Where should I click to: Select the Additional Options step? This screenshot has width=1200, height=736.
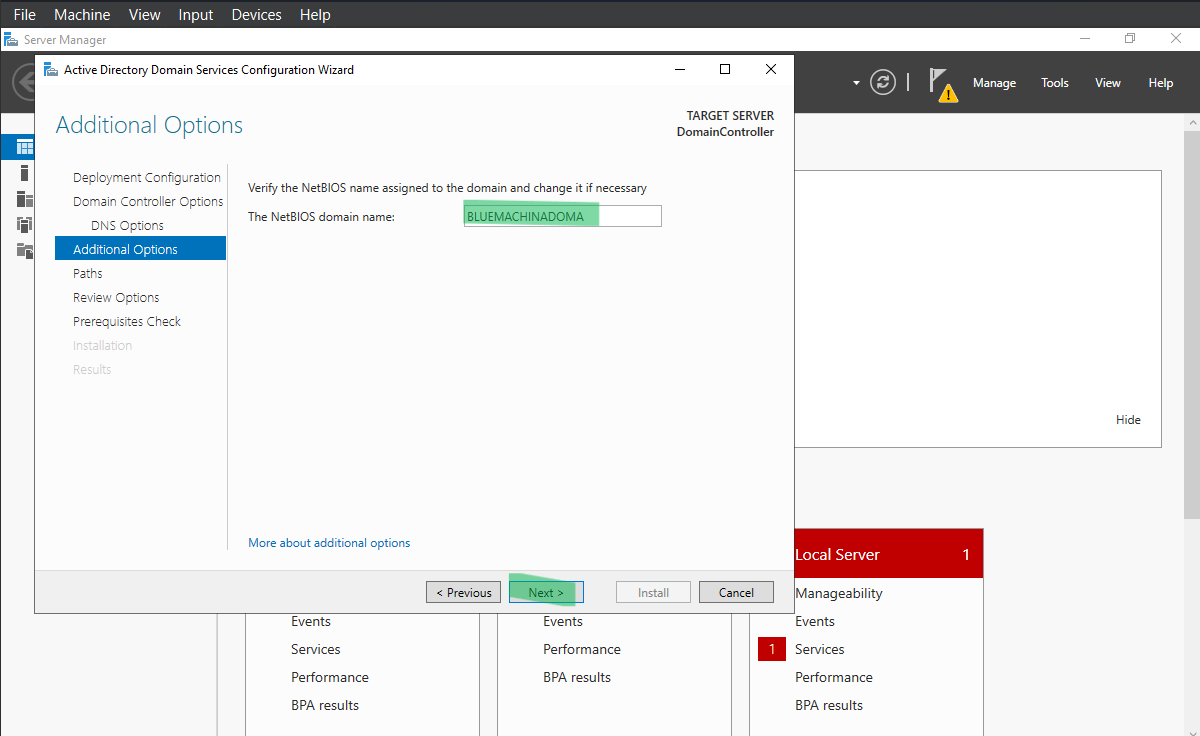point(140,249)
